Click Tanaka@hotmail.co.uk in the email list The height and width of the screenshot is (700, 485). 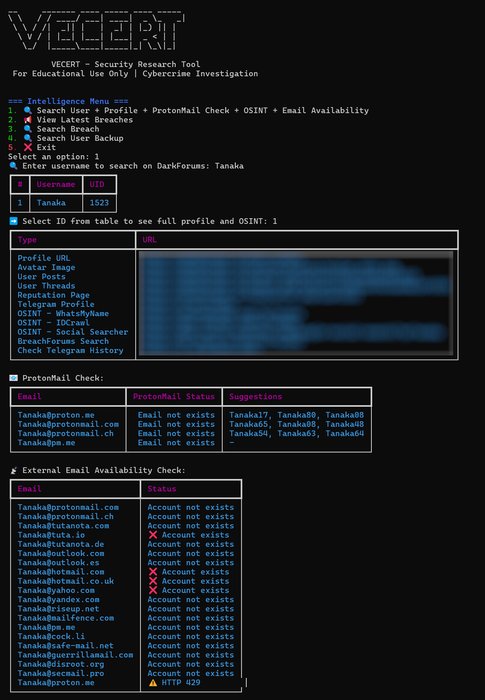tap(66, 581)
